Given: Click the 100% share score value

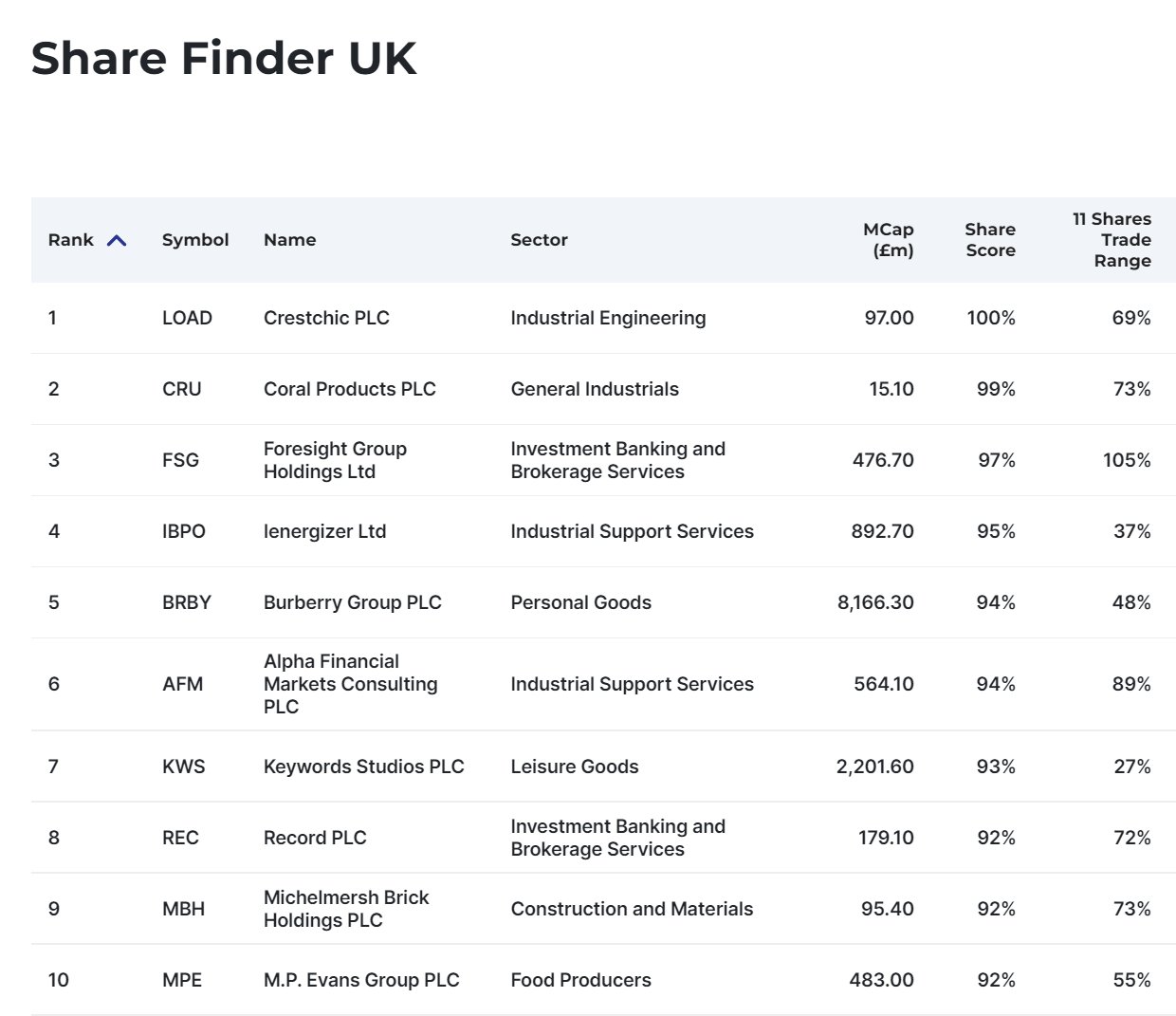Looking at the screenshot, I should pyautogui.click(x=991, y=318).
